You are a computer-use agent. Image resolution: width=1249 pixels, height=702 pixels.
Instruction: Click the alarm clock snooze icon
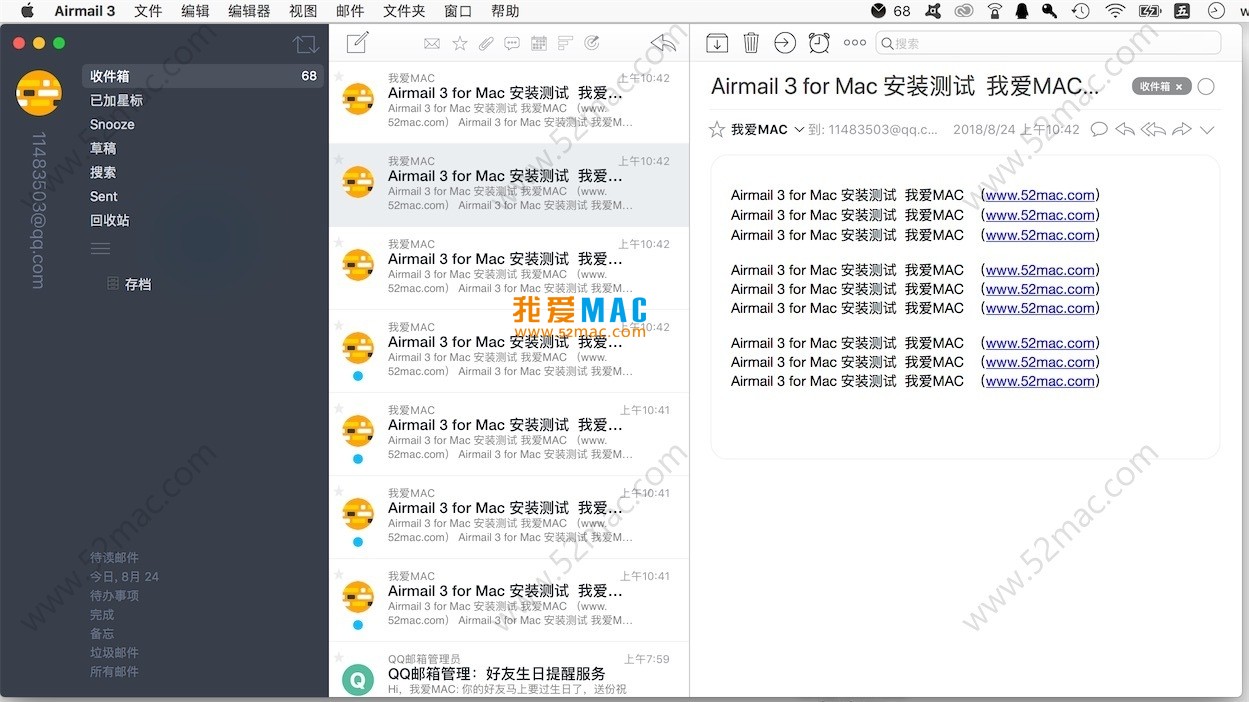819,42
